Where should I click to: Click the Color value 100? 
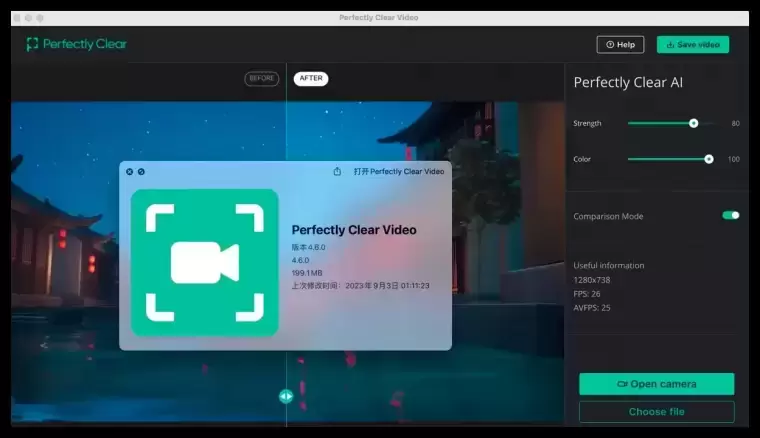coord(734,159)
